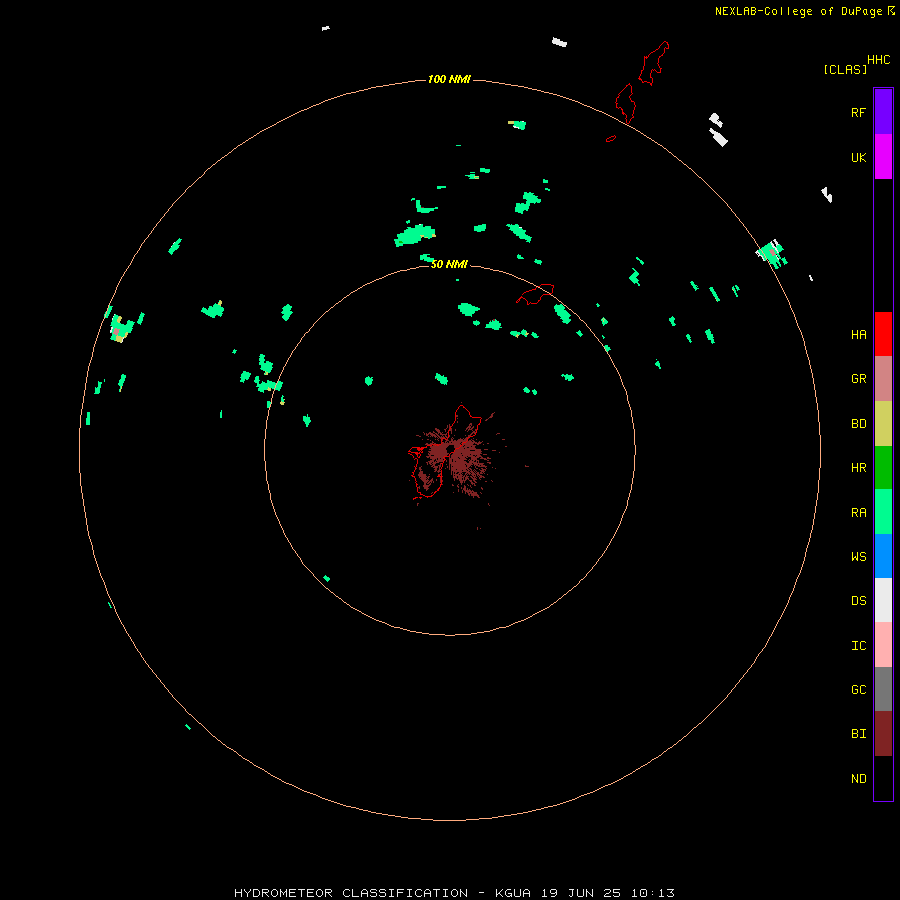Click the UK legend label
The width and height of the screenshot is (900, 900).
click(858, 157)
